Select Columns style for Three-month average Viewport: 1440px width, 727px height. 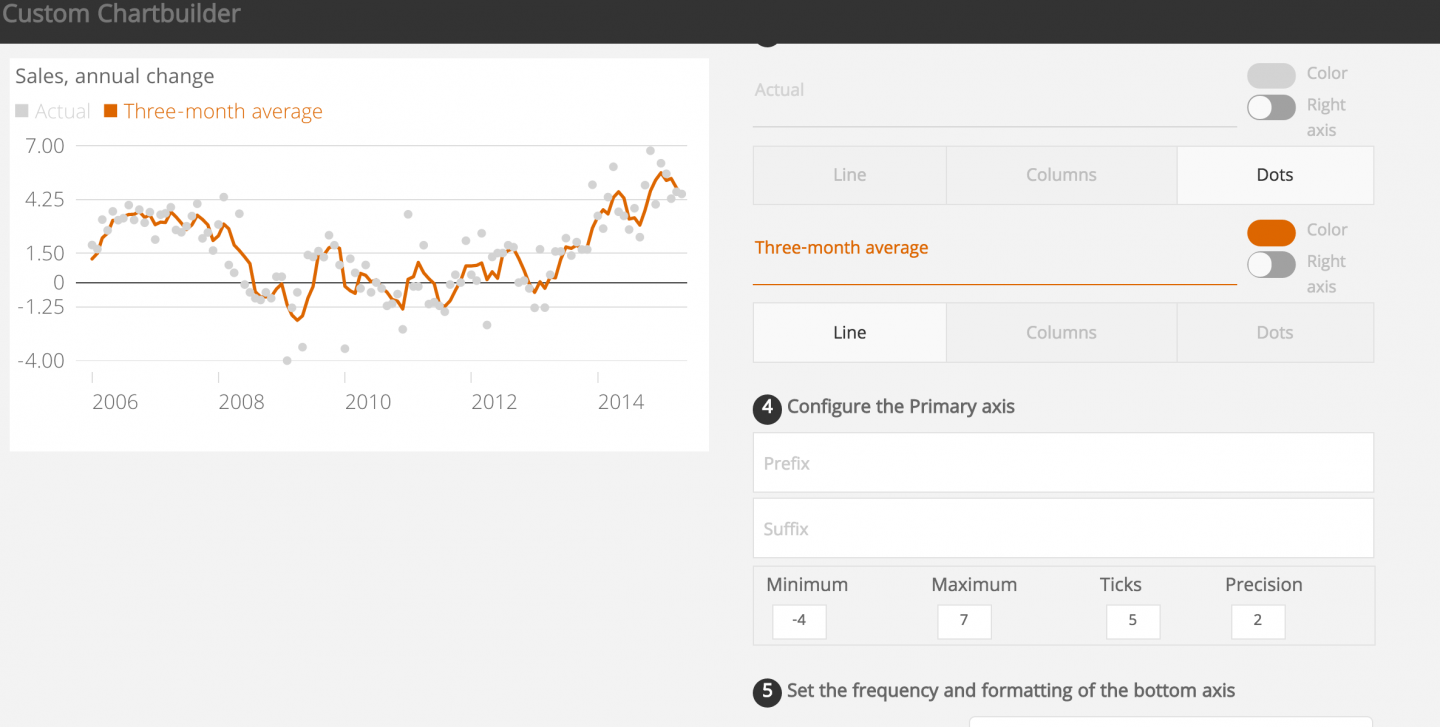[x=1061, y=332]
